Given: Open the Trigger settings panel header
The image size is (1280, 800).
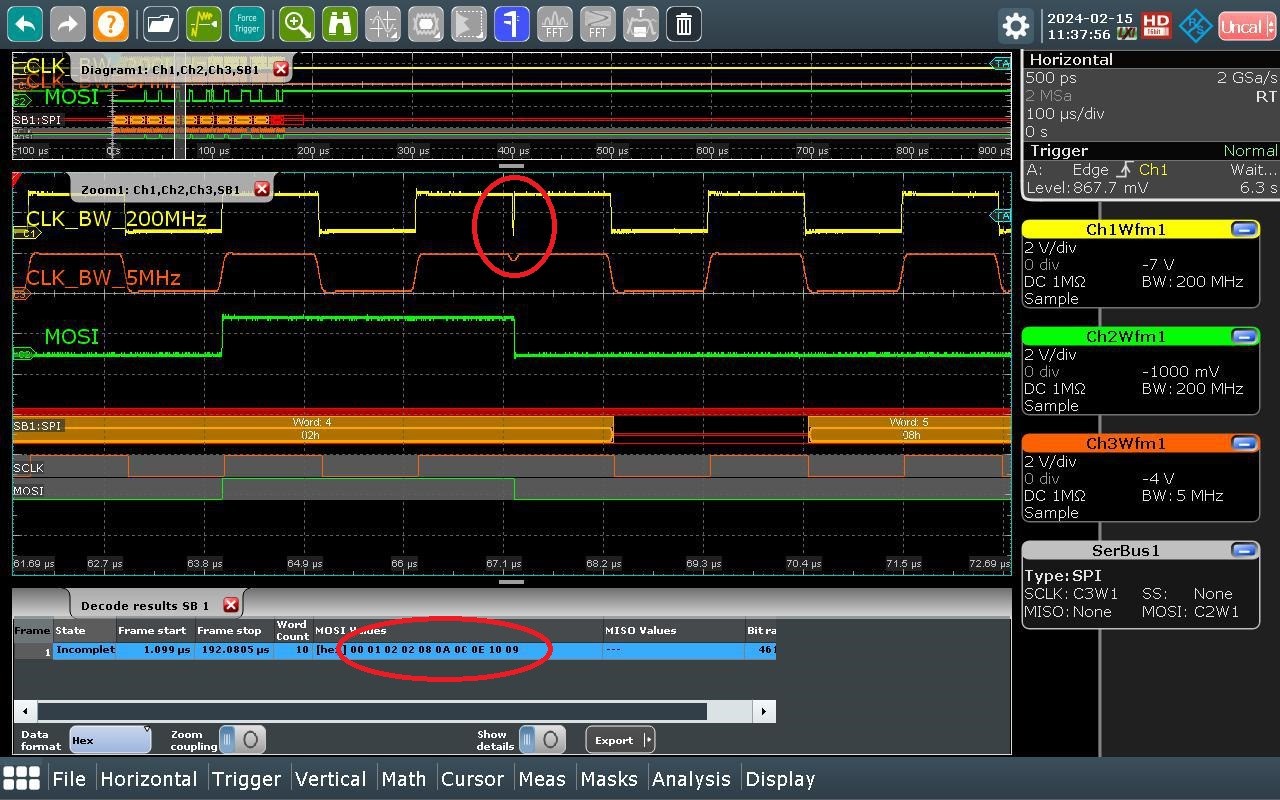Looking at the screenshot, I should click(1152, 151).
